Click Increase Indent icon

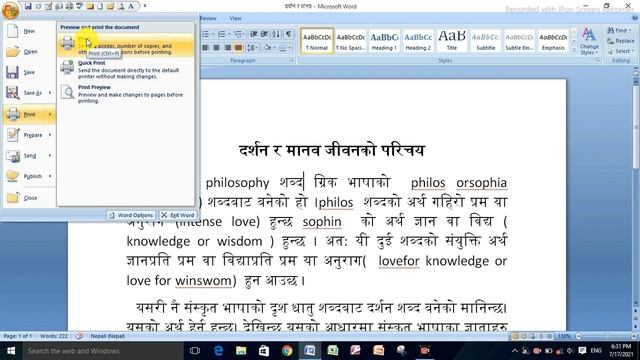coord(264,34)
